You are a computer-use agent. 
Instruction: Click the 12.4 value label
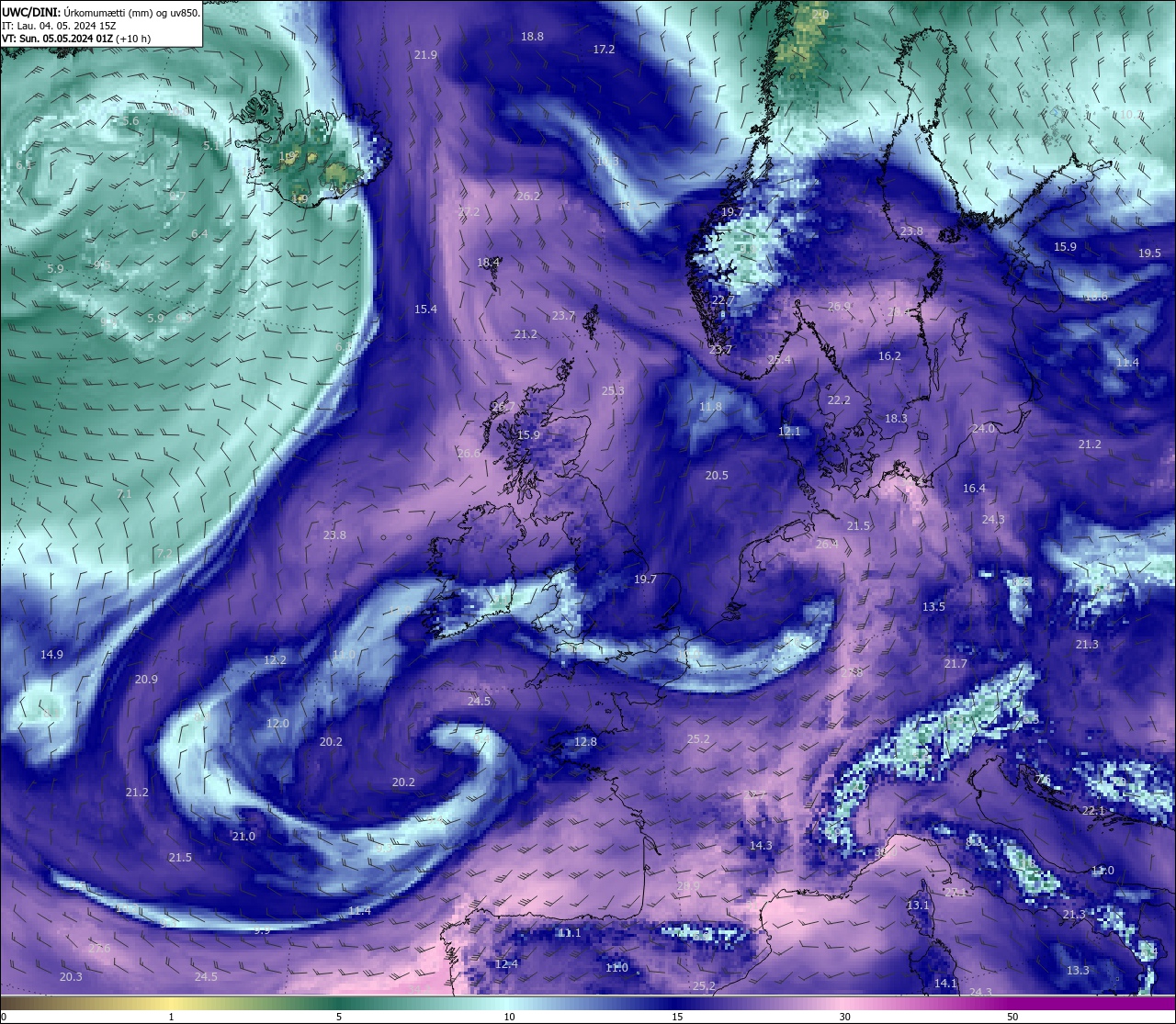[506, 964]
